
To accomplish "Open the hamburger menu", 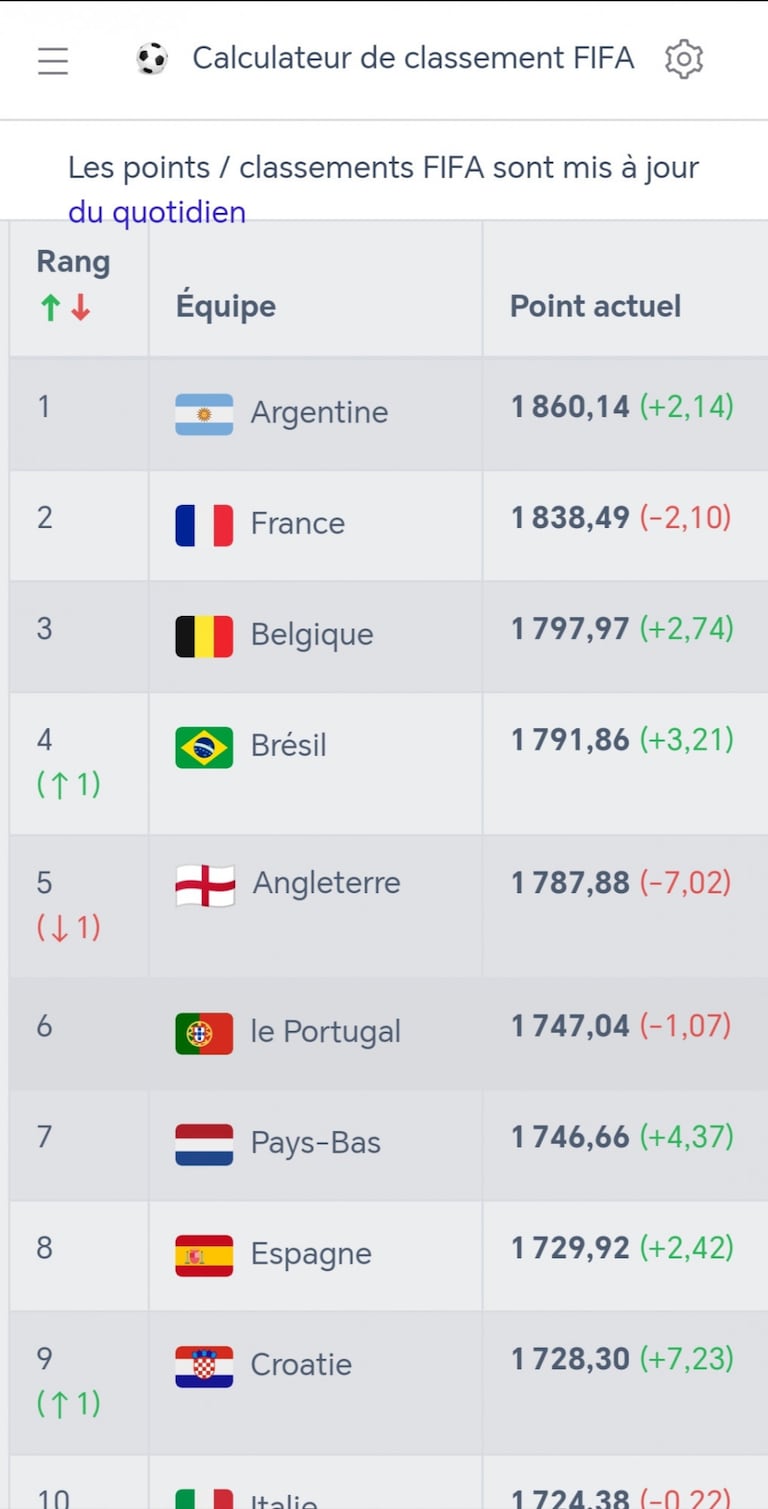I will point(53,60).
